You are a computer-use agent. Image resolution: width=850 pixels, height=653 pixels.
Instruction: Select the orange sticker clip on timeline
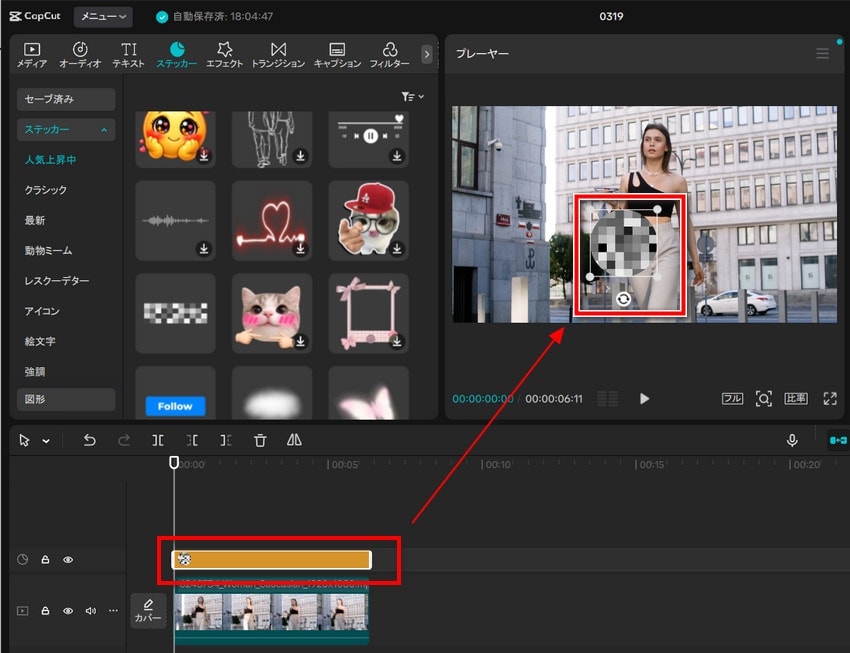pos(272,560)
